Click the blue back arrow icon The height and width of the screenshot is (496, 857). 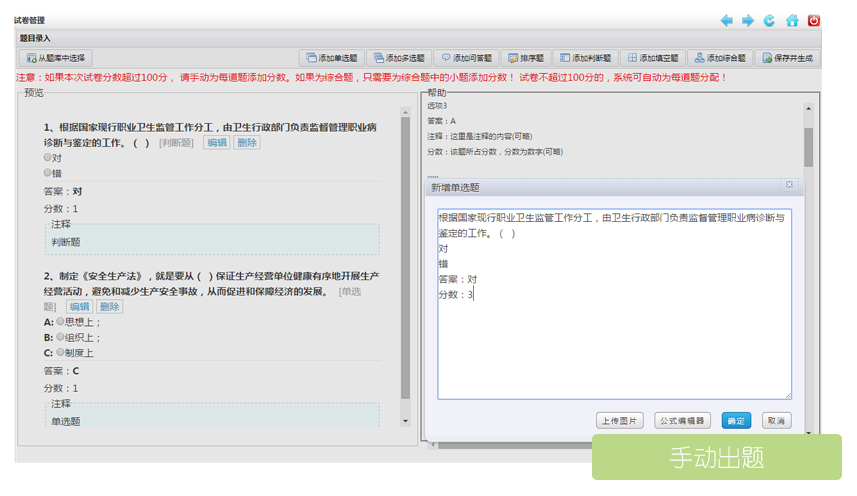click(726, 20)
